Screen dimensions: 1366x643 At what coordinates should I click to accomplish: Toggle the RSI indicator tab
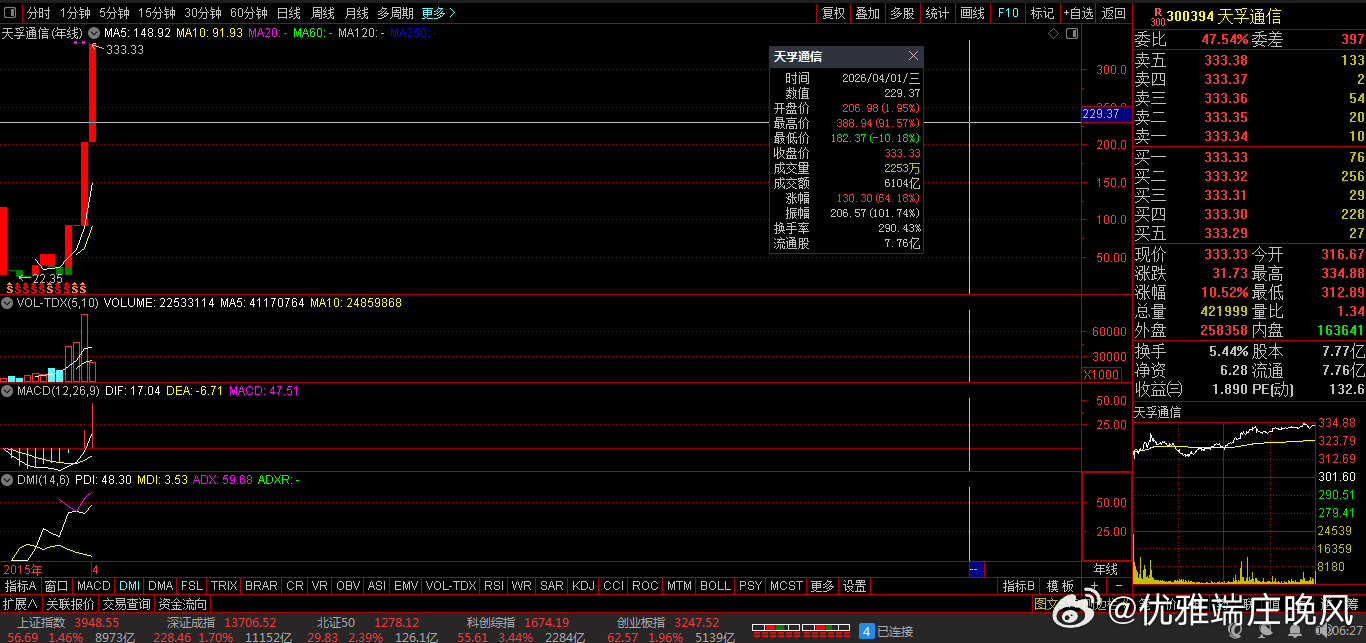coord(493,586)
